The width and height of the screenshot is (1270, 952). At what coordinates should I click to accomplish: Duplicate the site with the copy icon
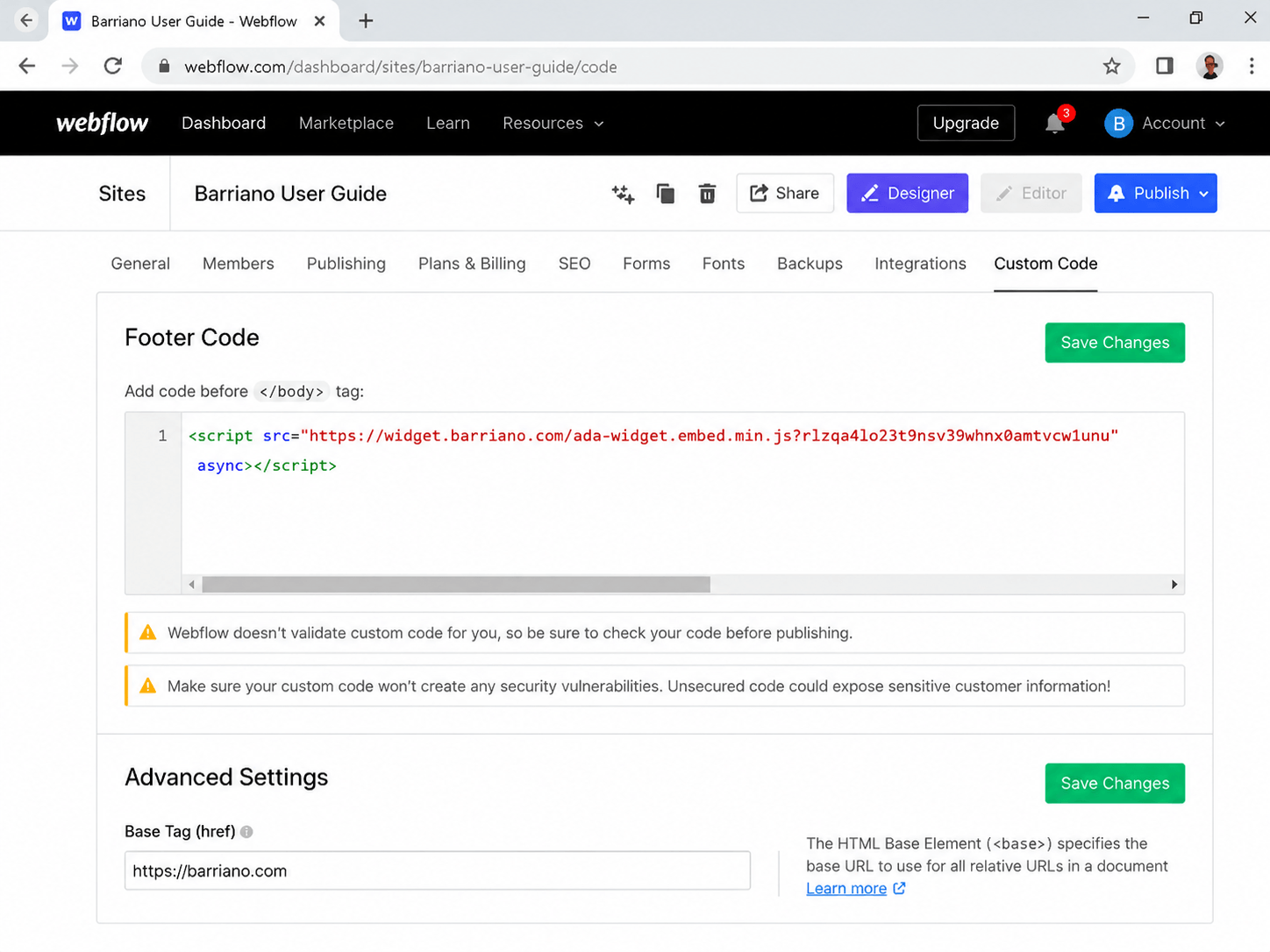666,194
